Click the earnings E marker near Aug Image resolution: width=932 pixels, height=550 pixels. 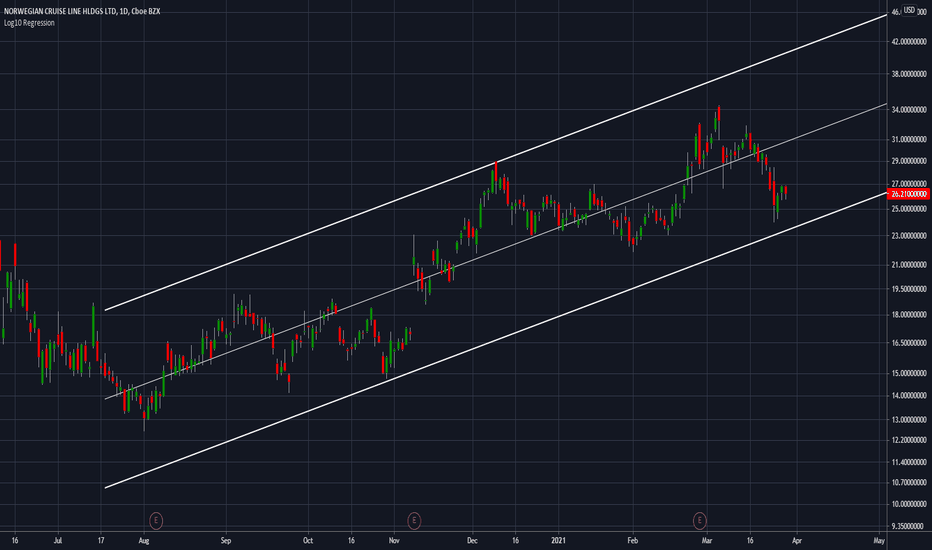[x=156, y=521]
